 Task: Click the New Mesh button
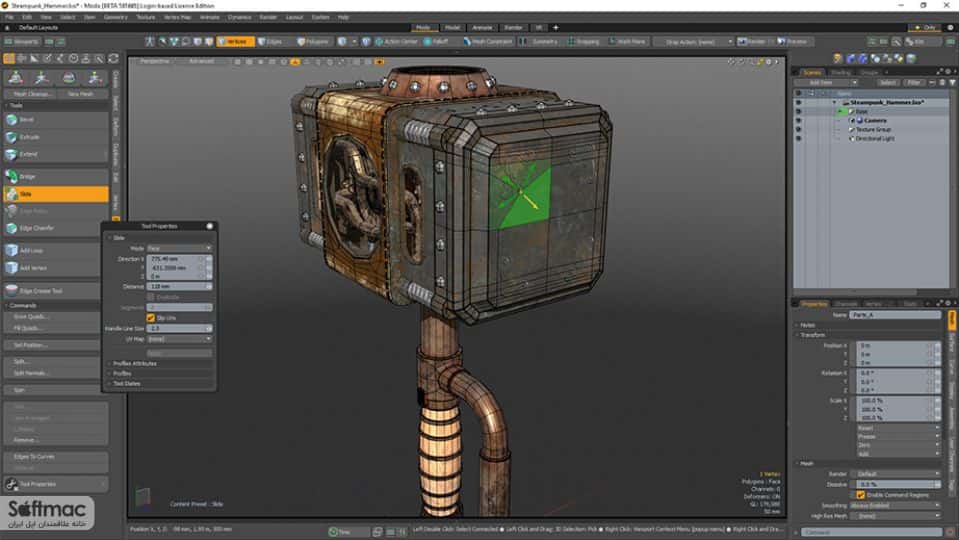(x=81, y=94)
